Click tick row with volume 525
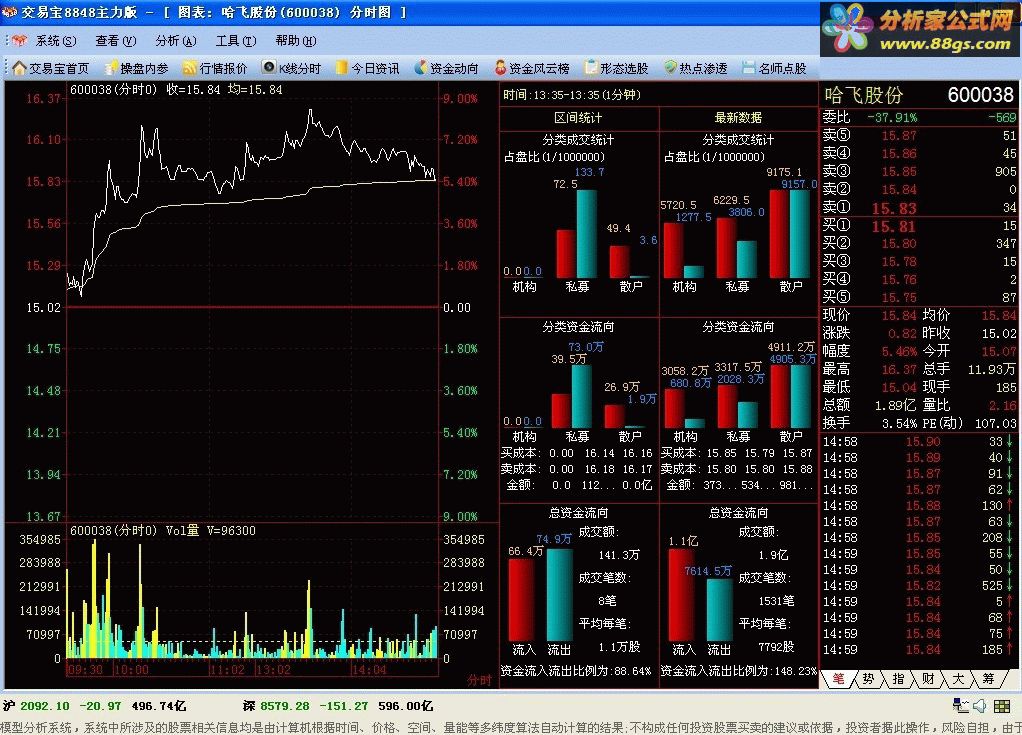The height and width of the screenshot is (735, 1022). (x=919, y=586)
